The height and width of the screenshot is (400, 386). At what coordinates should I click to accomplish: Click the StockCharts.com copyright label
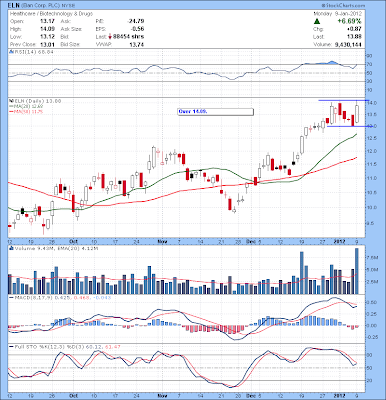click(343, 6)
